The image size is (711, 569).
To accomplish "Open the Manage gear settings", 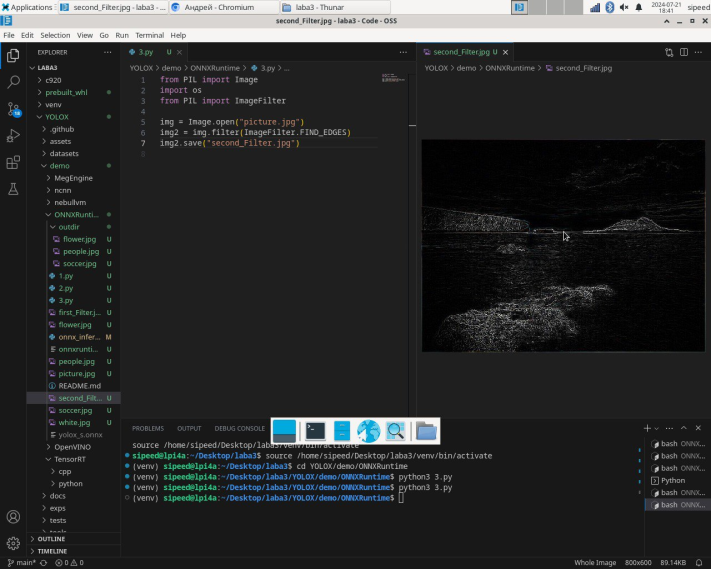I will pyautogui.click(x=13, y=543).
